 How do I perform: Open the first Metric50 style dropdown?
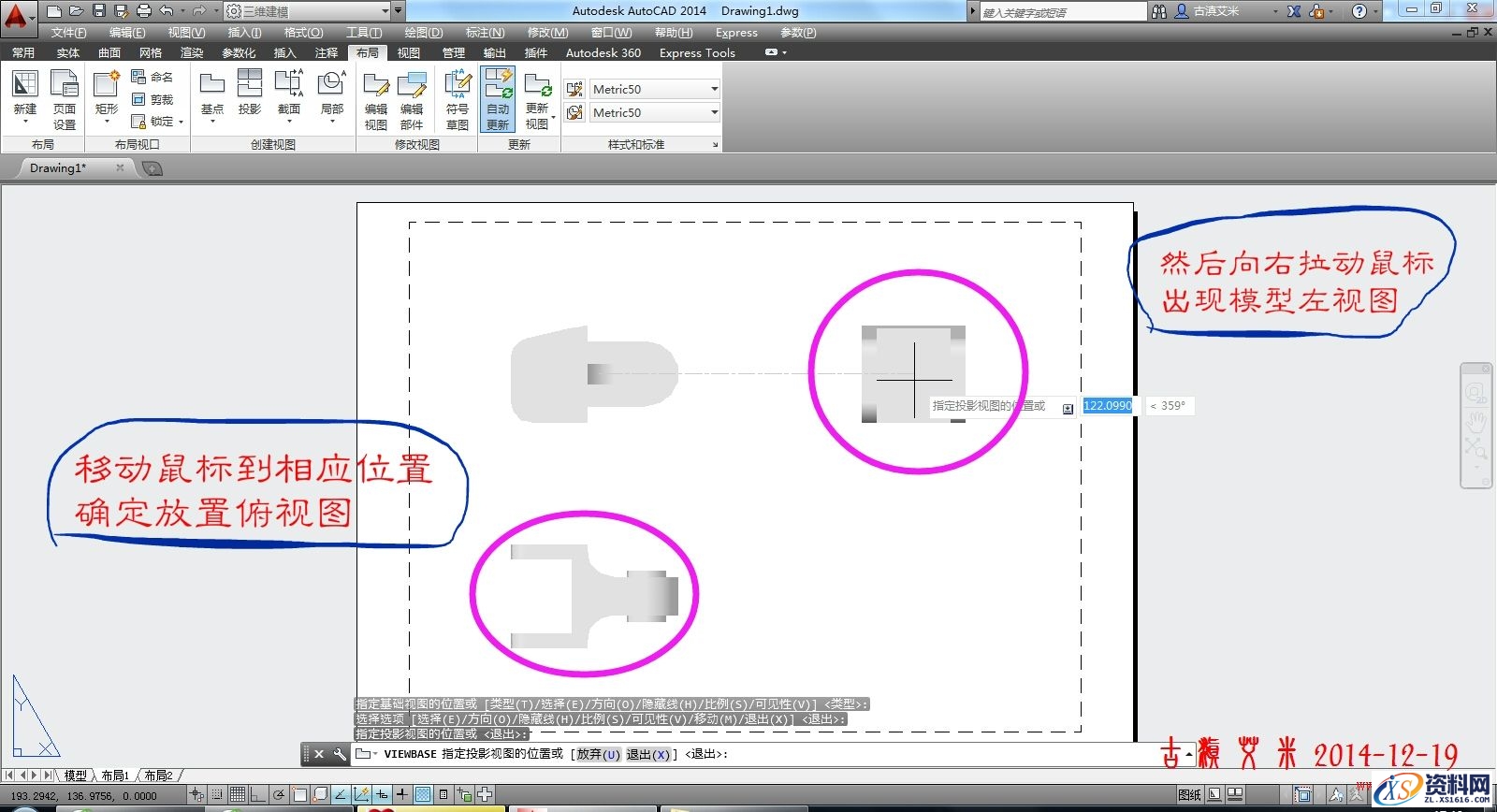[x=654, y=89]
